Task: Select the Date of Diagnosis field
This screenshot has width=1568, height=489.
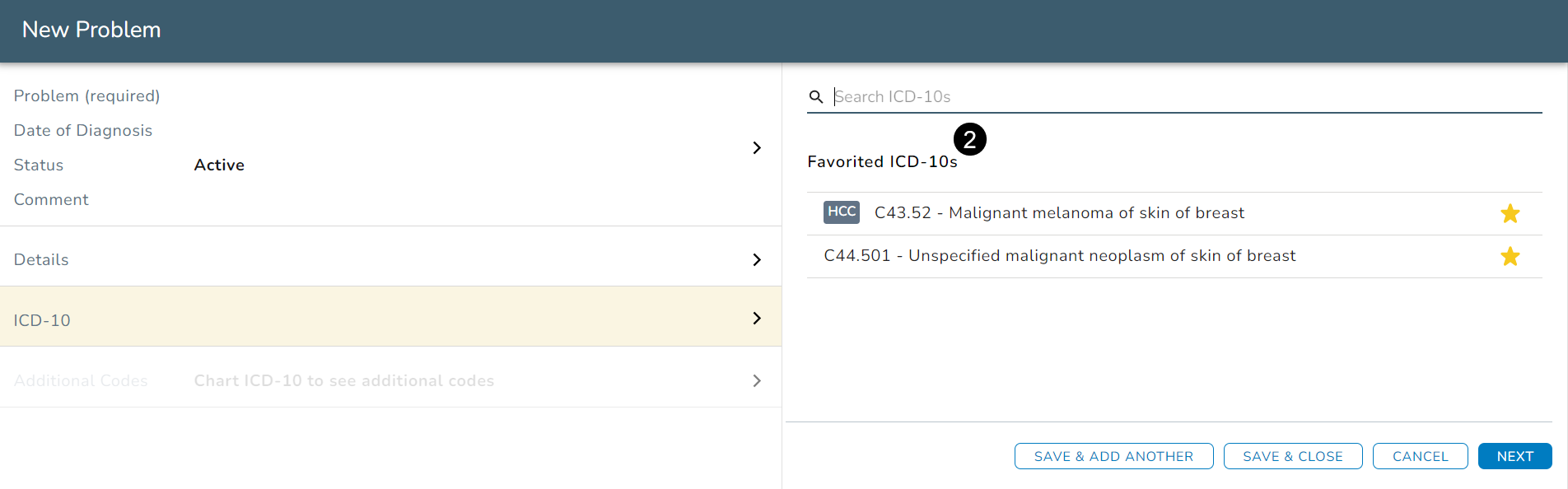Action: pos(83,131)
